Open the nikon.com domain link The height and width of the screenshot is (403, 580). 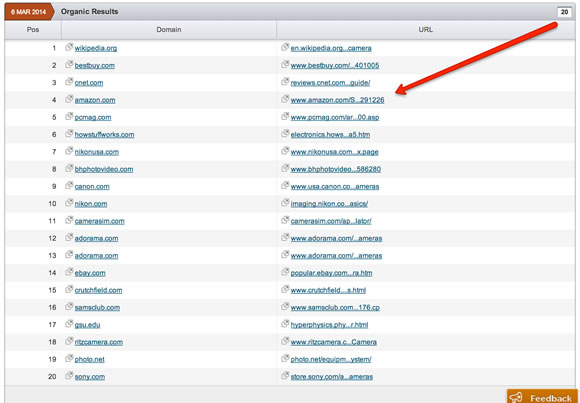91,204
